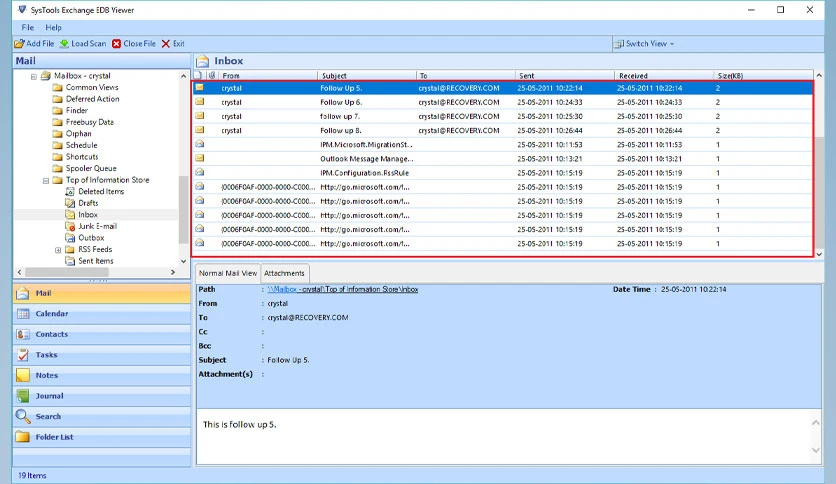This screenshot has width=836, height=484.
Task: Open the Junk E-mail folder icon
Action: [x=69, y=227]
